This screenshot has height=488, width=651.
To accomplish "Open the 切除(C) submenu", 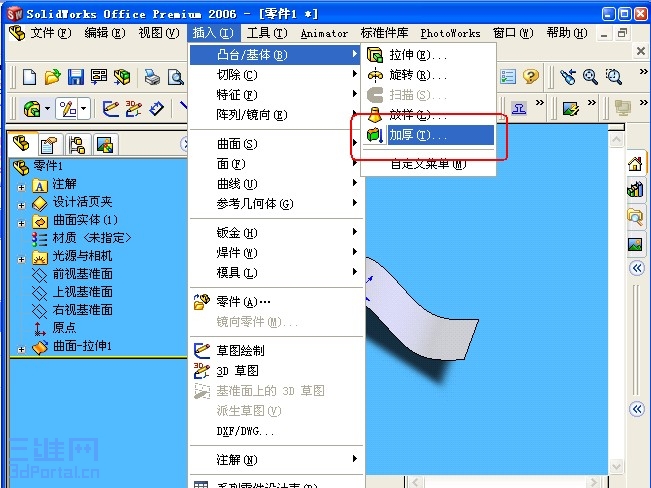I will point(276,75).
